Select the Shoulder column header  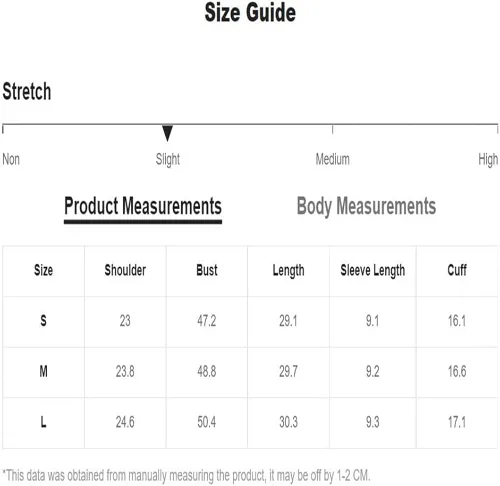coord(125,270)
